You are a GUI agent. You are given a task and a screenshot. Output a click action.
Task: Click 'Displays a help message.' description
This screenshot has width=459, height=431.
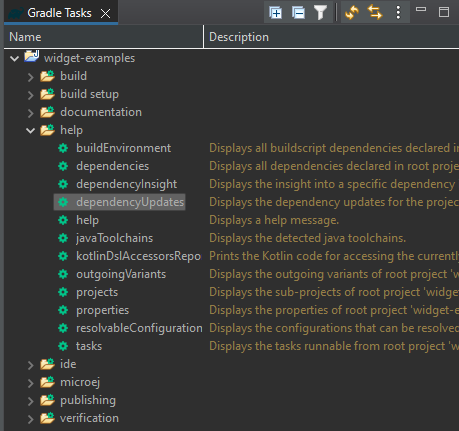click(274, 220)
